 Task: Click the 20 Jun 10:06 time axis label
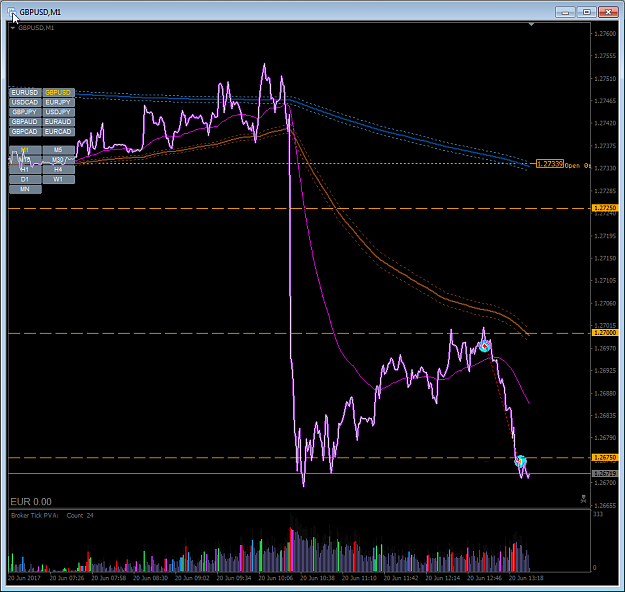275,578
